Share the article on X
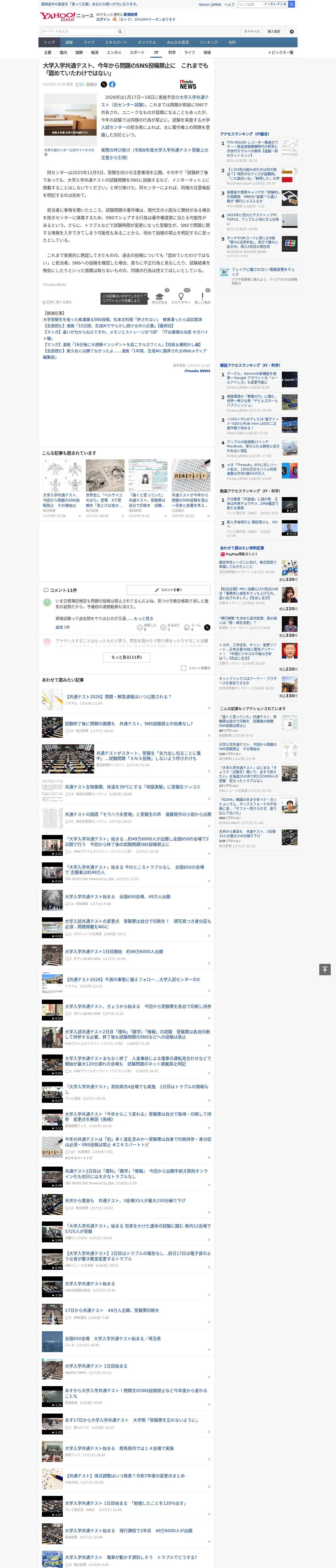 [104, 85]
